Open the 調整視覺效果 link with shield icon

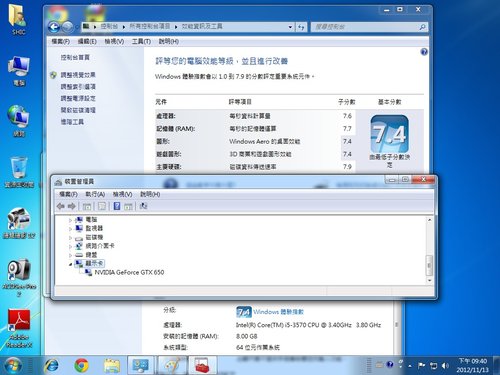coord(78,75)
